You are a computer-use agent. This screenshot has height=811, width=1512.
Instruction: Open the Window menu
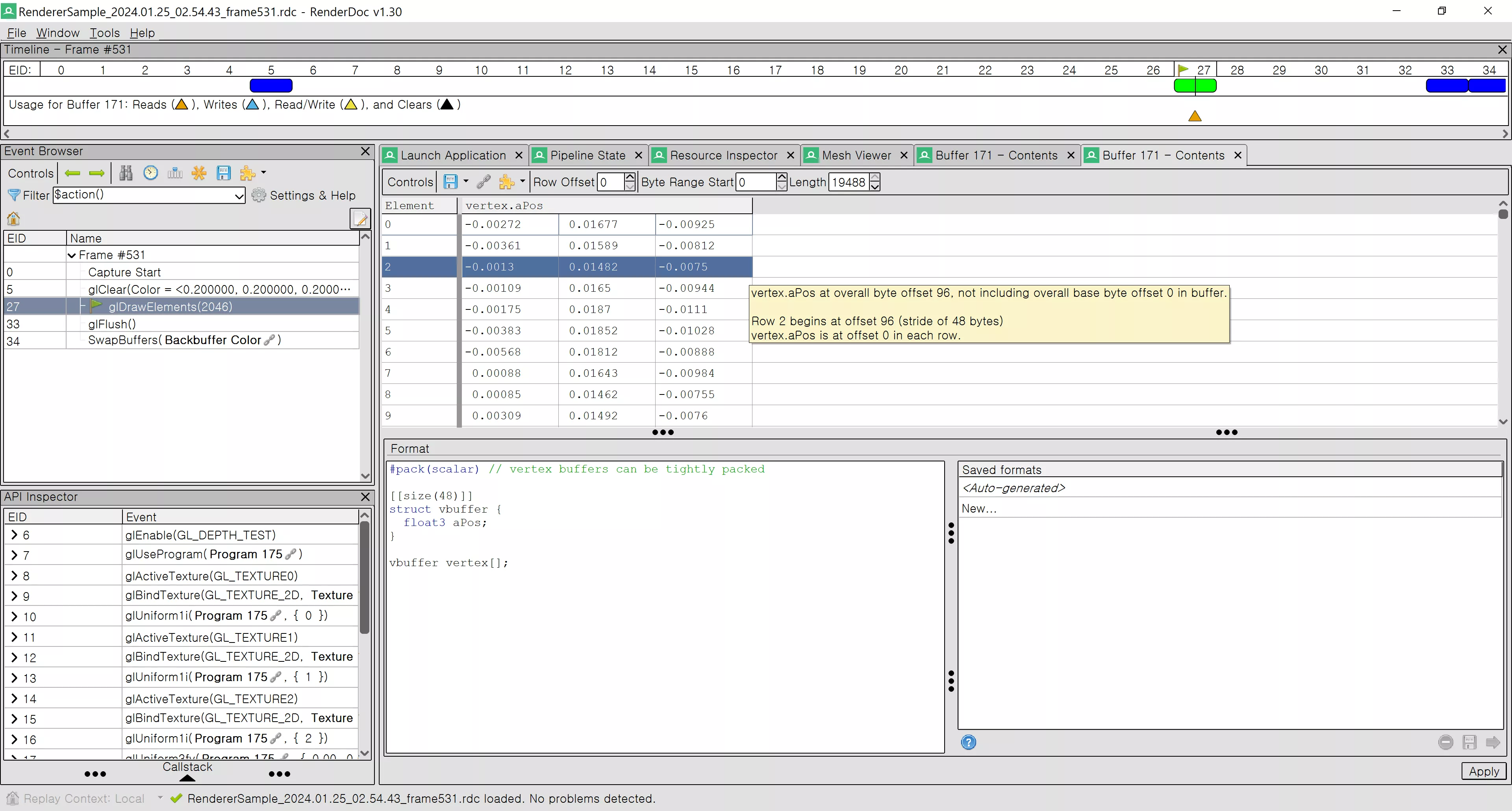tap(57, 33)
